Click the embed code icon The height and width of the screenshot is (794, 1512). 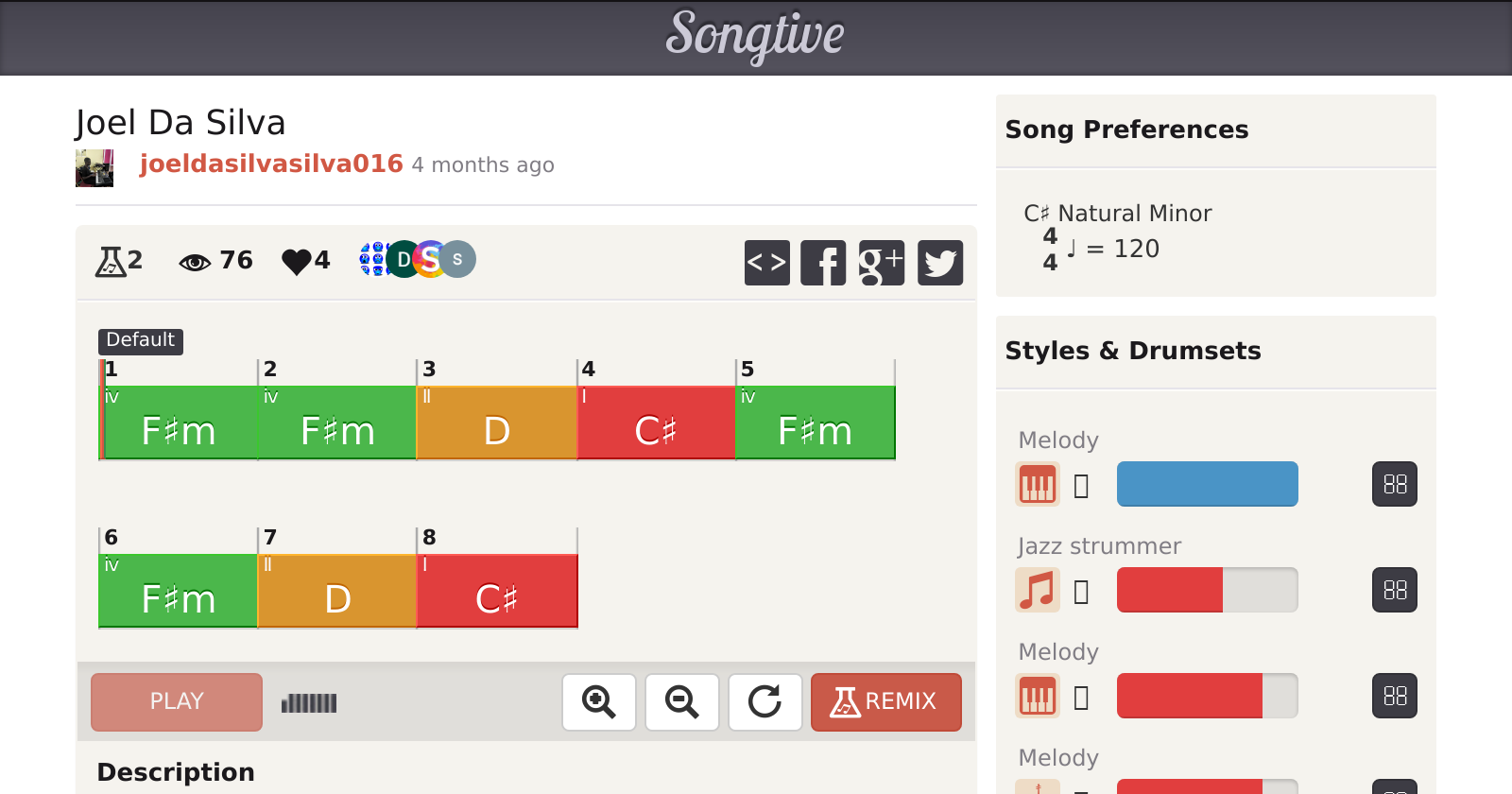point(766,263)
